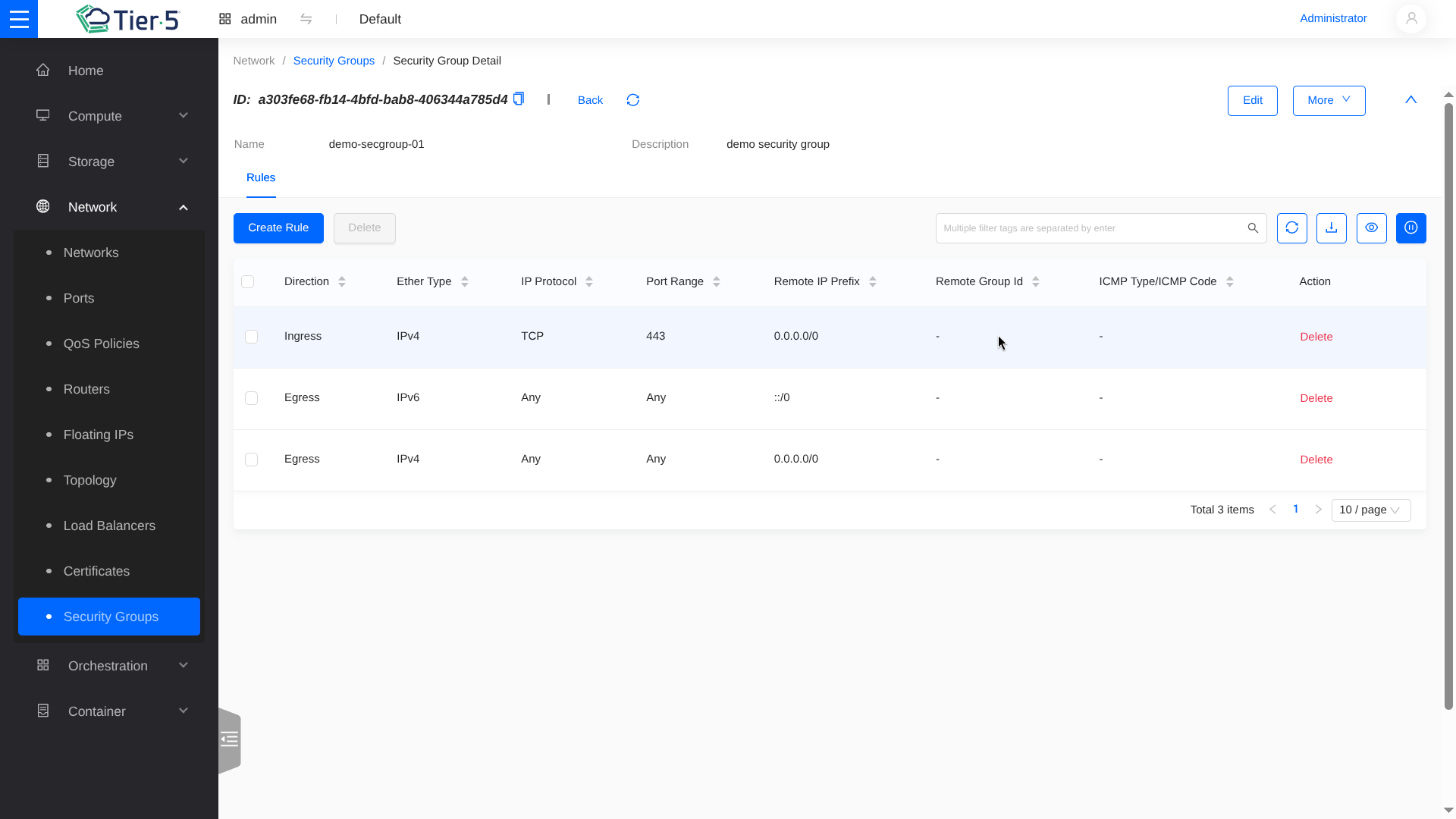Copy the security group ID
This screenshot has width=1456, height=819.
[x=519, y=99]
